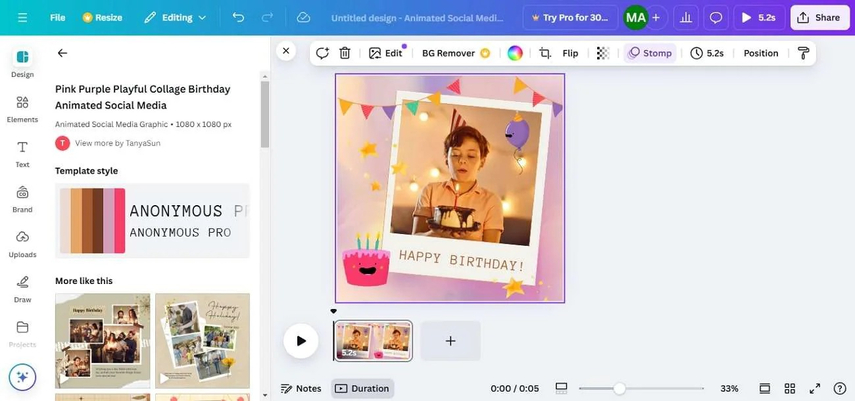855x401 pixels.
Task: Select the Crop tool icon
Action: point(545,53)
